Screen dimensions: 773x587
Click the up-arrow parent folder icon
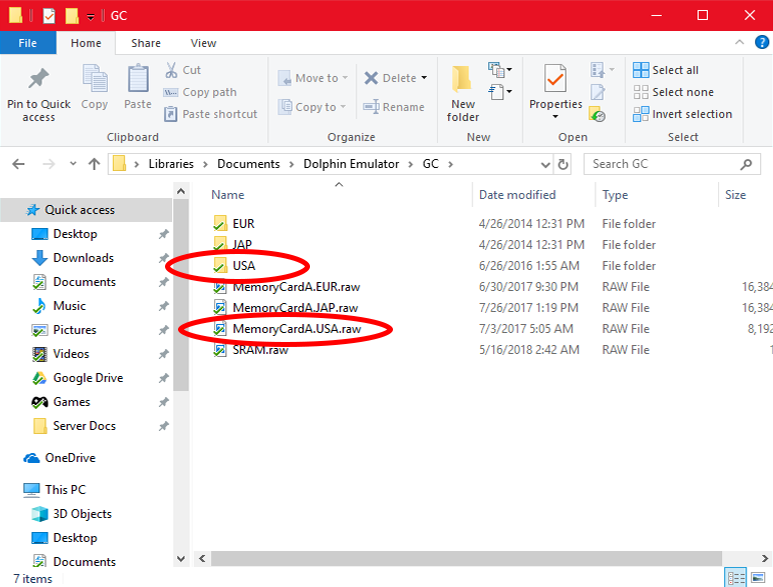tap(94, 164)
